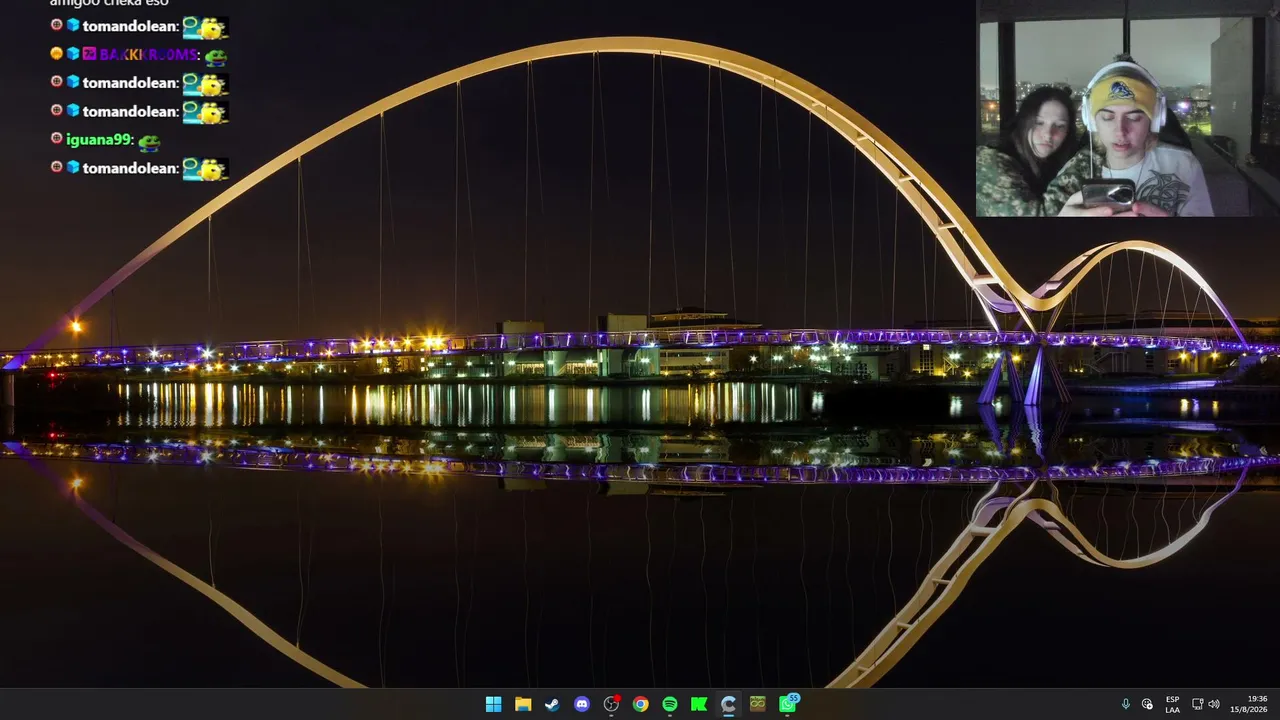The height and width of the screenshot is (720, 1280).
Task: Open the Windows Start menu
Action: tap(493, 704)
